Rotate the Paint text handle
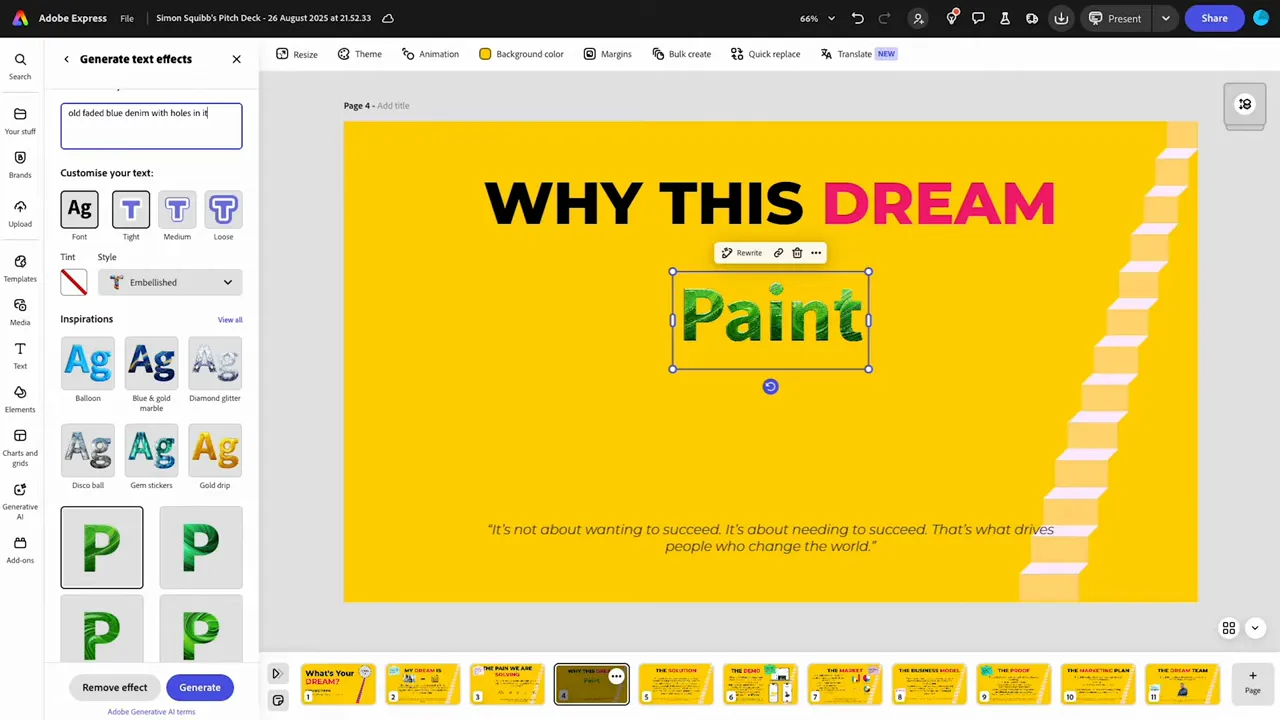Screen dimensions: 1280x720 770,387
